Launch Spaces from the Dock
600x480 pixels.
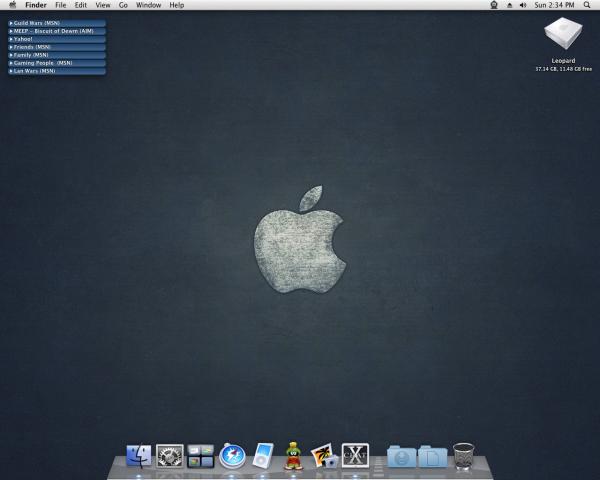(201, 456)
